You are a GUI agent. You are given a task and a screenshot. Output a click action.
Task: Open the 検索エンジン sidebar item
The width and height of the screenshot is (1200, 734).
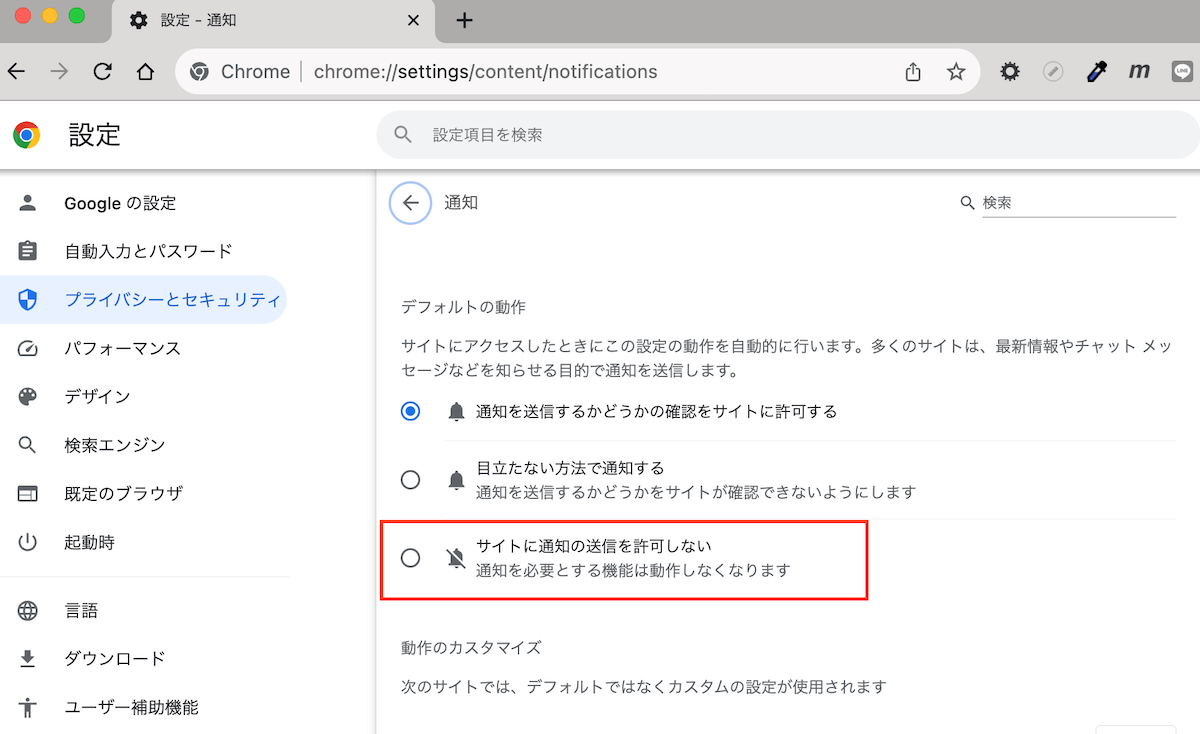pyautogui.click(x=114, y=445)
